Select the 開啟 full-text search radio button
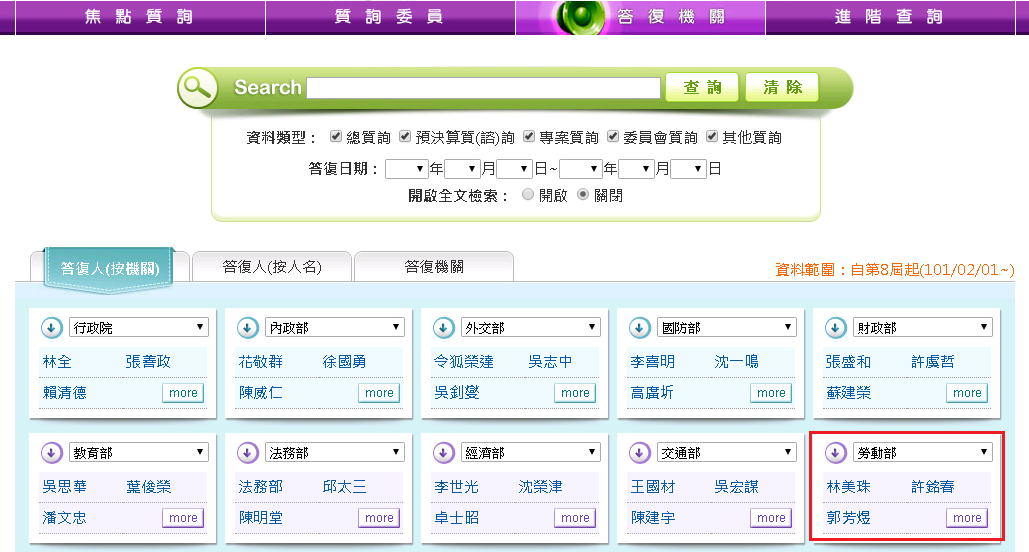 (x=528, y=195)
